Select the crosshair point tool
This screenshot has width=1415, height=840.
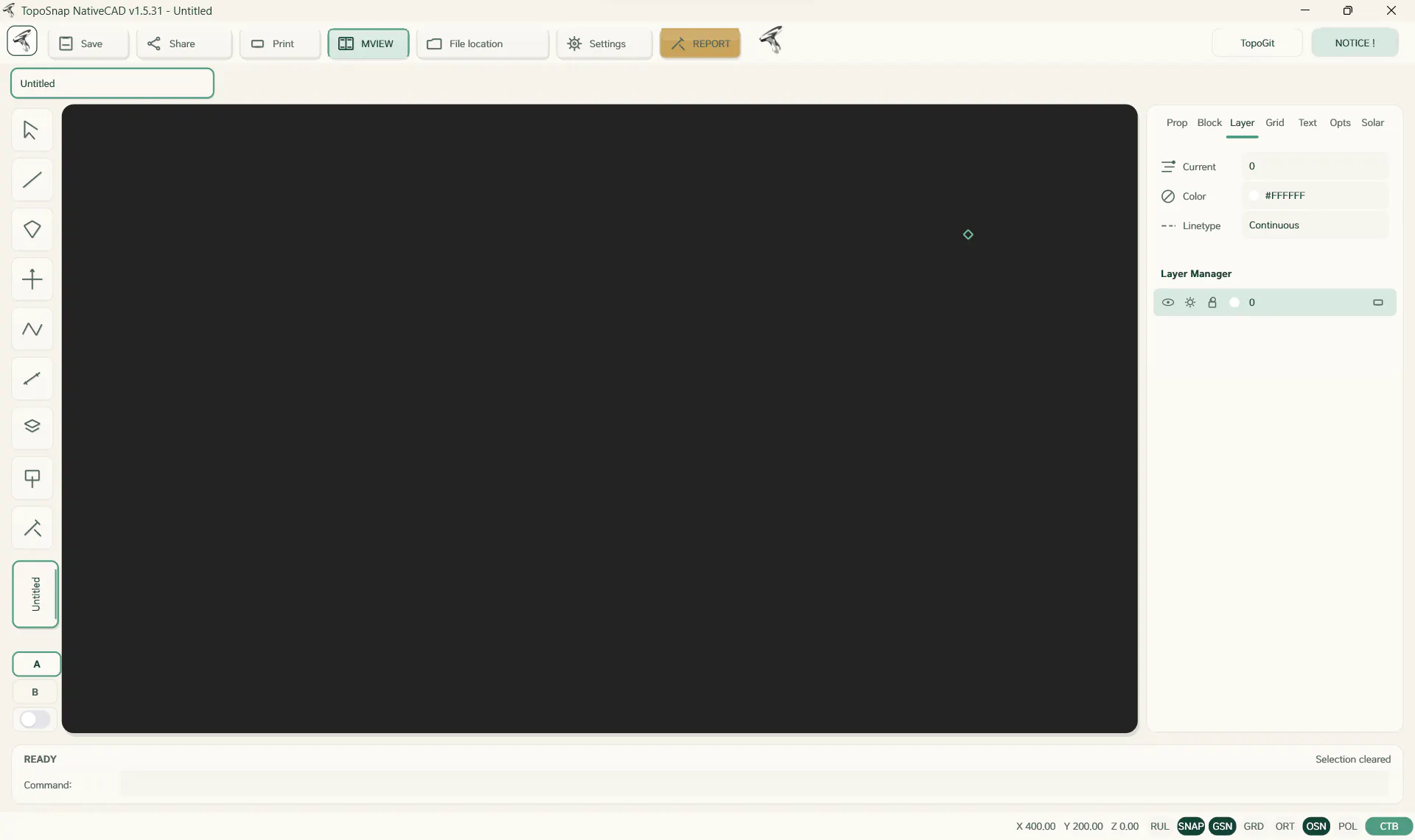tap(32, 279)
